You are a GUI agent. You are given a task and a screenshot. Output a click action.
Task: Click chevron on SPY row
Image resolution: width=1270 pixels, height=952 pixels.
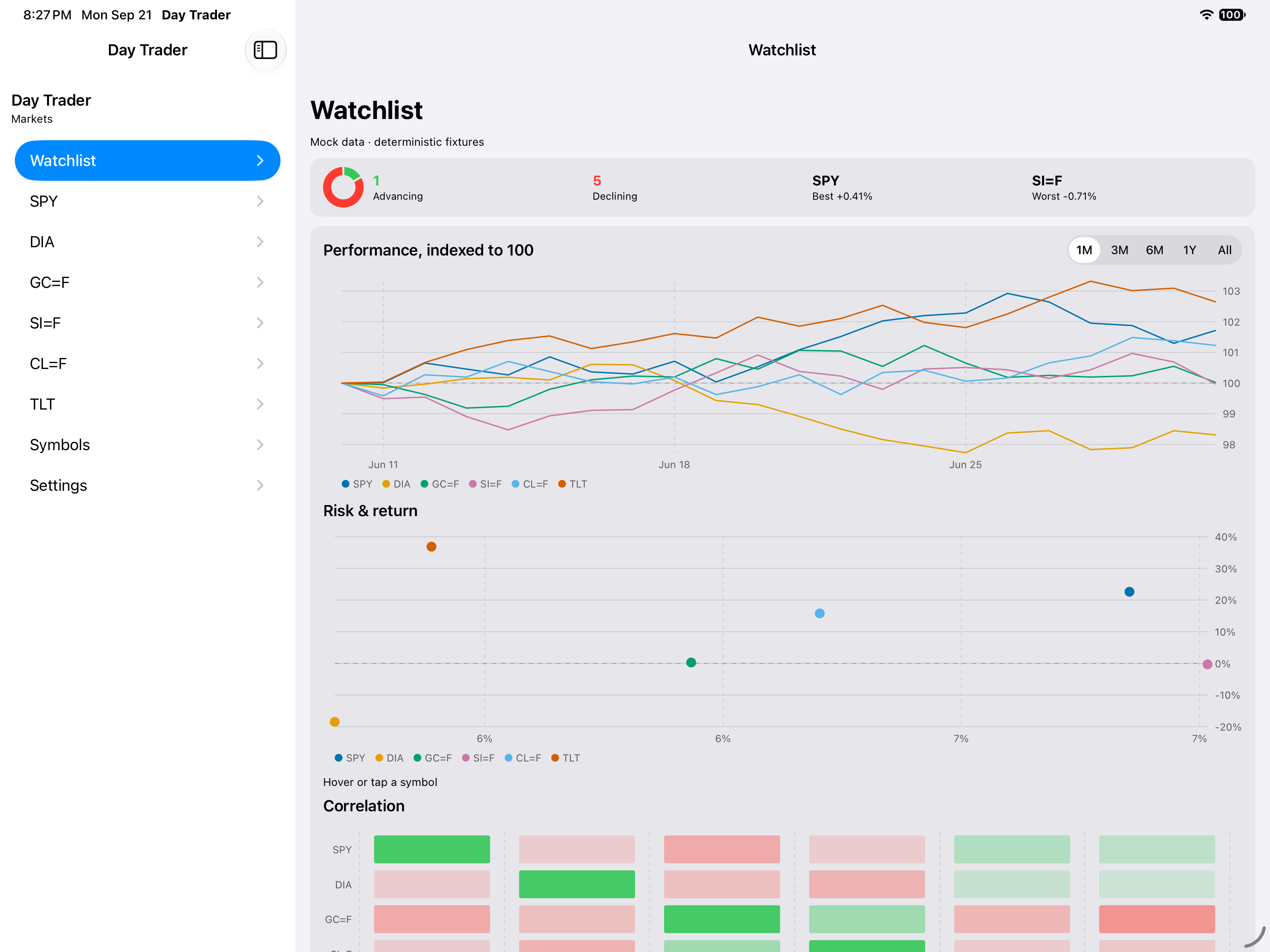coord(260,202)
